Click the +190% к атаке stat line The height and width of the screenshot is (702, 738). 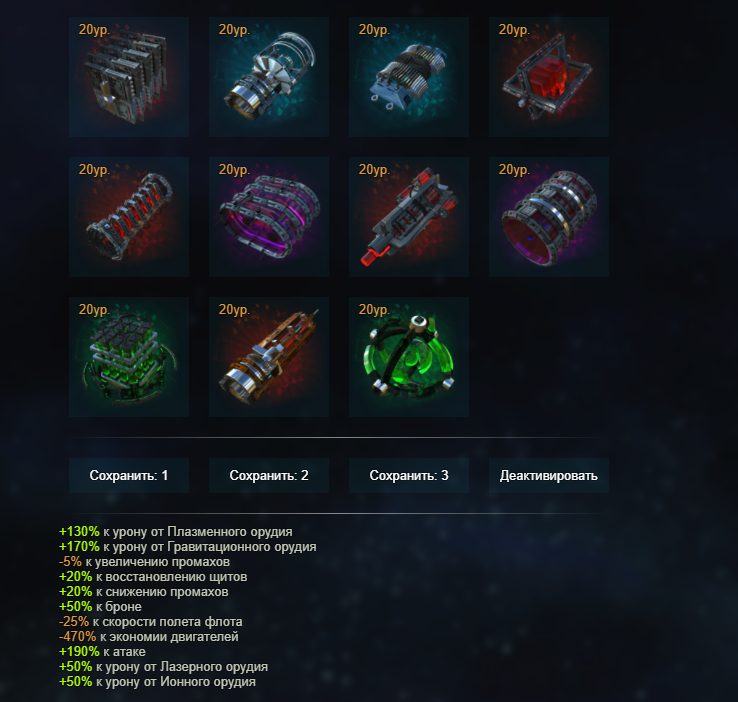coord(102,652)
